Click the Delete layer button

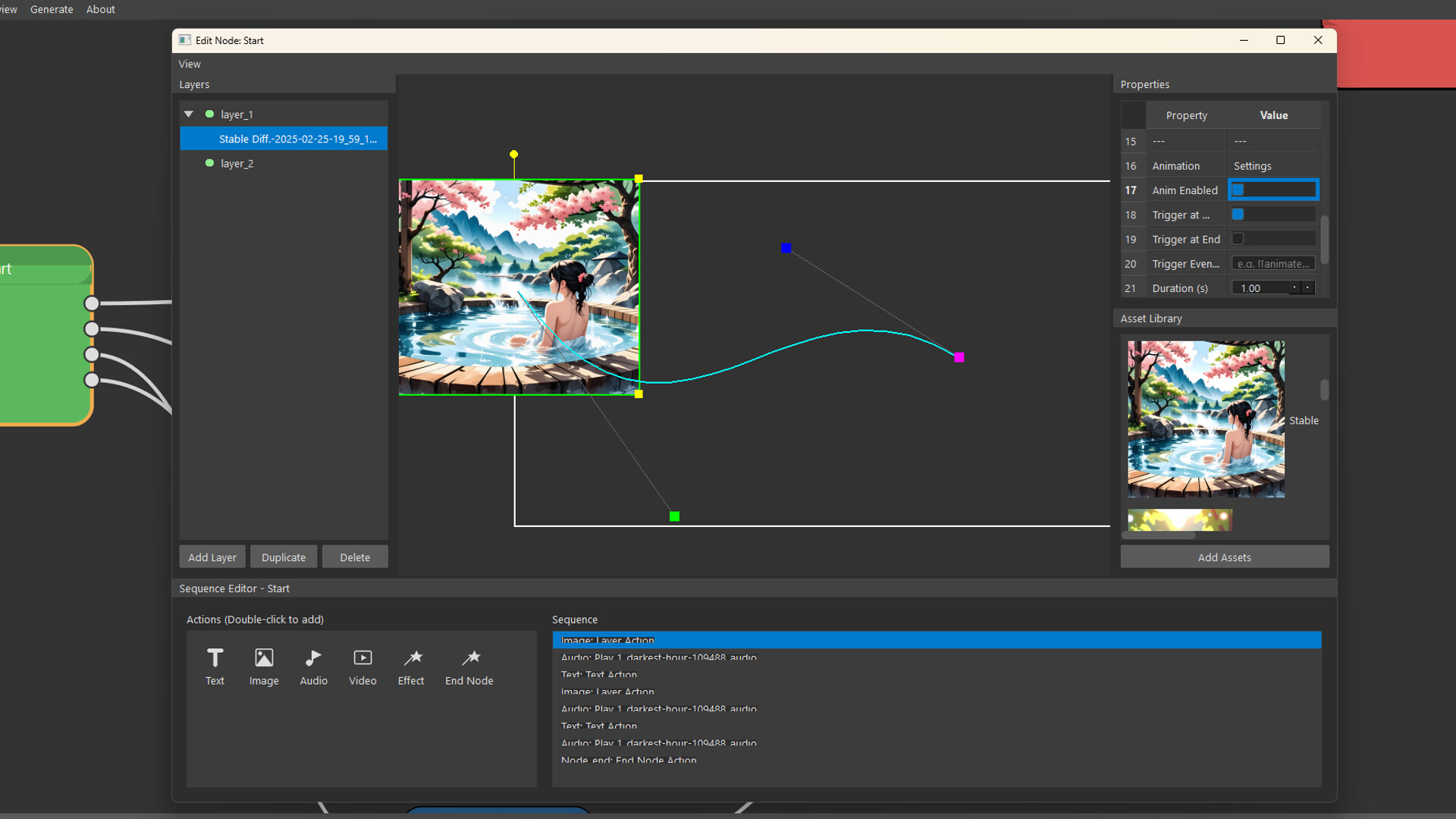[x=355, y=557]
